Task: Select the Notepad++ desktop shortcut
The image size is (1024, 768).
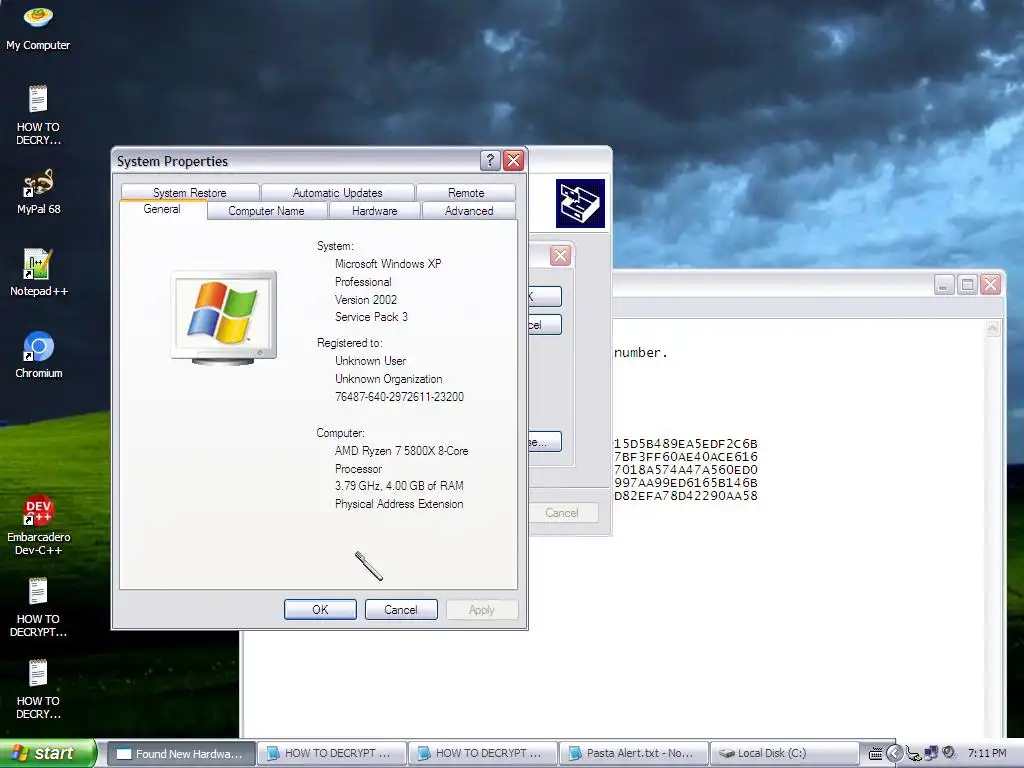Action: coord(38,273)
